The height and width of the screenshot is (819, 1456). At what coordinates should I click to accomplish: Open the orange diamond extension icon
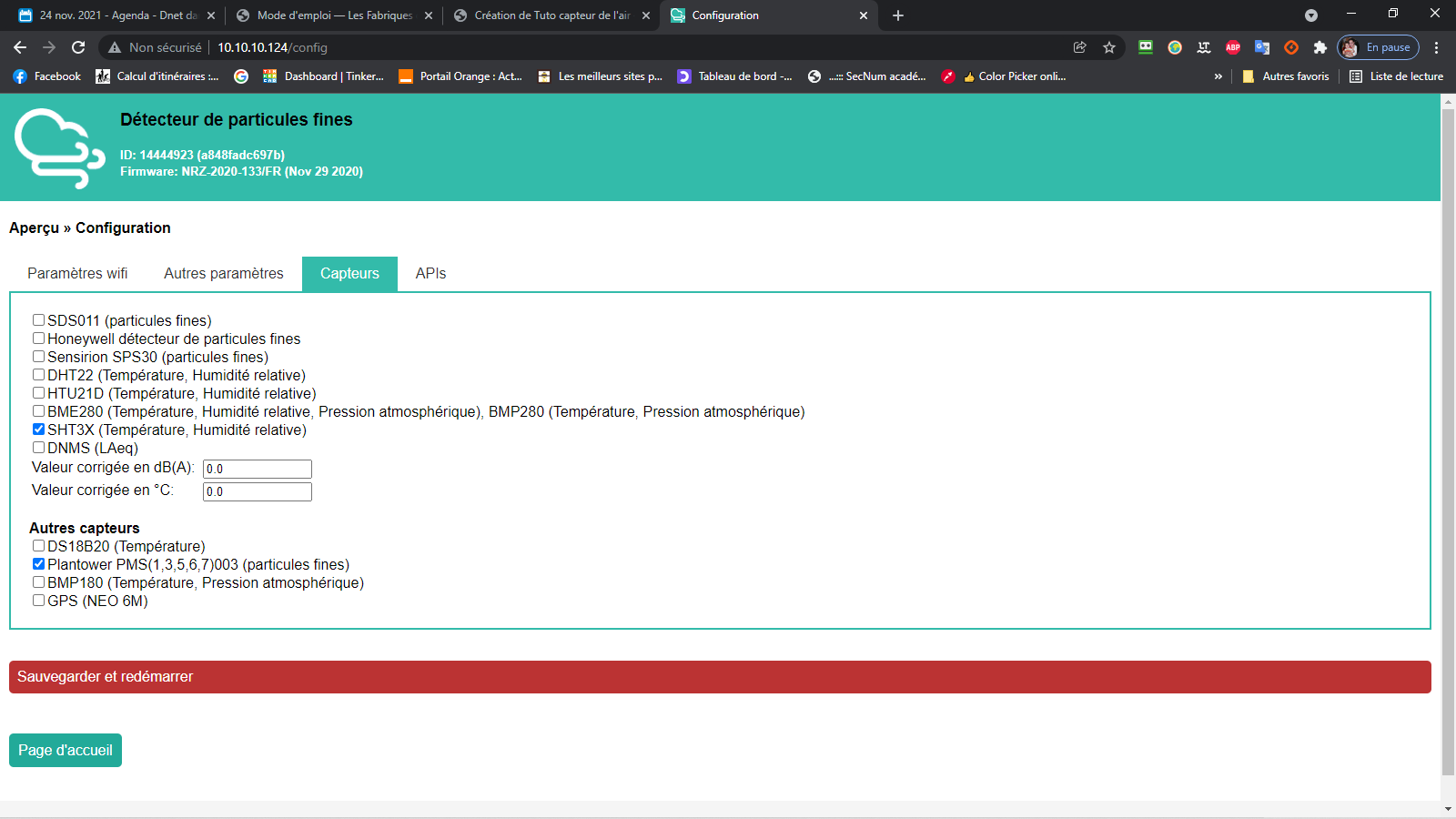pyautogui.click(x=1291, y=47)
